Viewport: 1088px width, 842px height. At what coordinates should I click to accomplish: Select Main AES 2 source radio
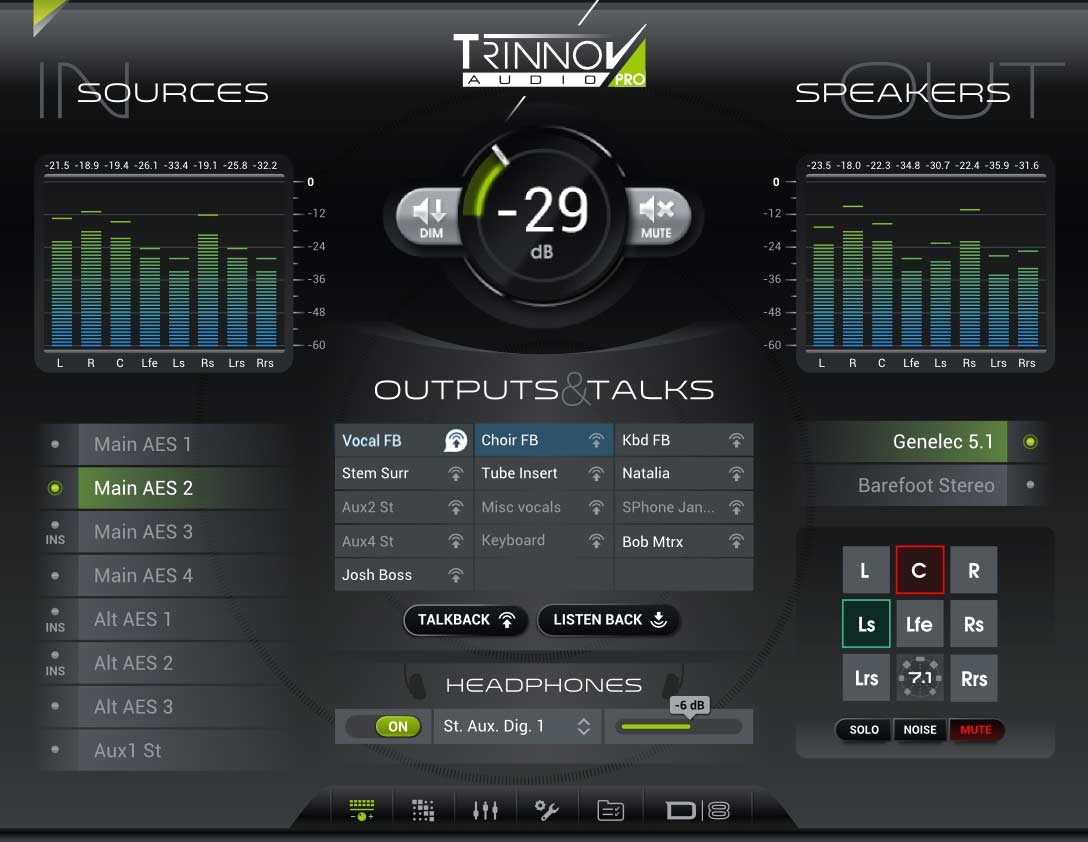55,488
